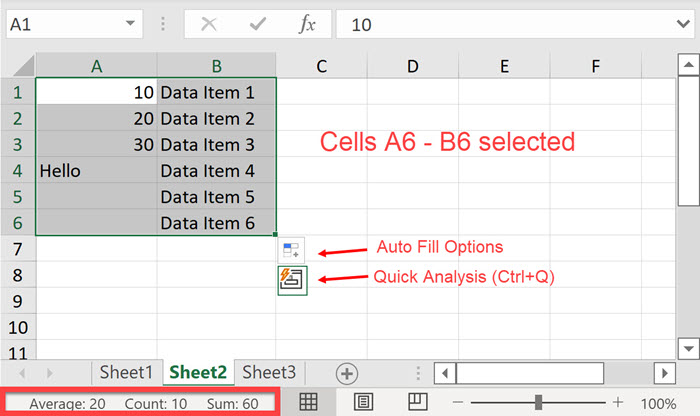Select column B header
The width and height of the screenshot is (700, 416).
(217, 66)
